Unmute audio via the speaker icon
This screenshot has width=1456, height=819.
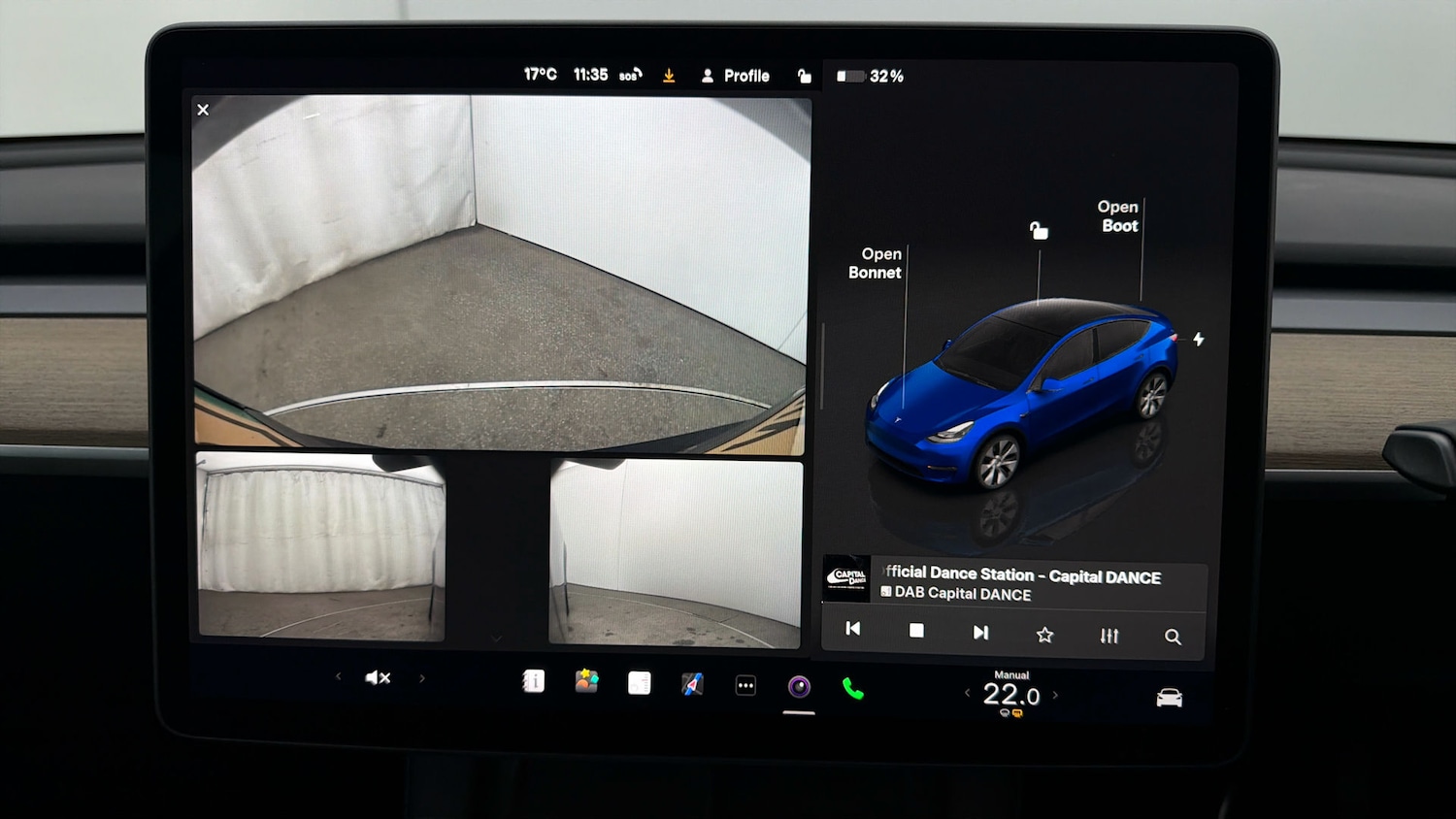click(x=379, y=677)
